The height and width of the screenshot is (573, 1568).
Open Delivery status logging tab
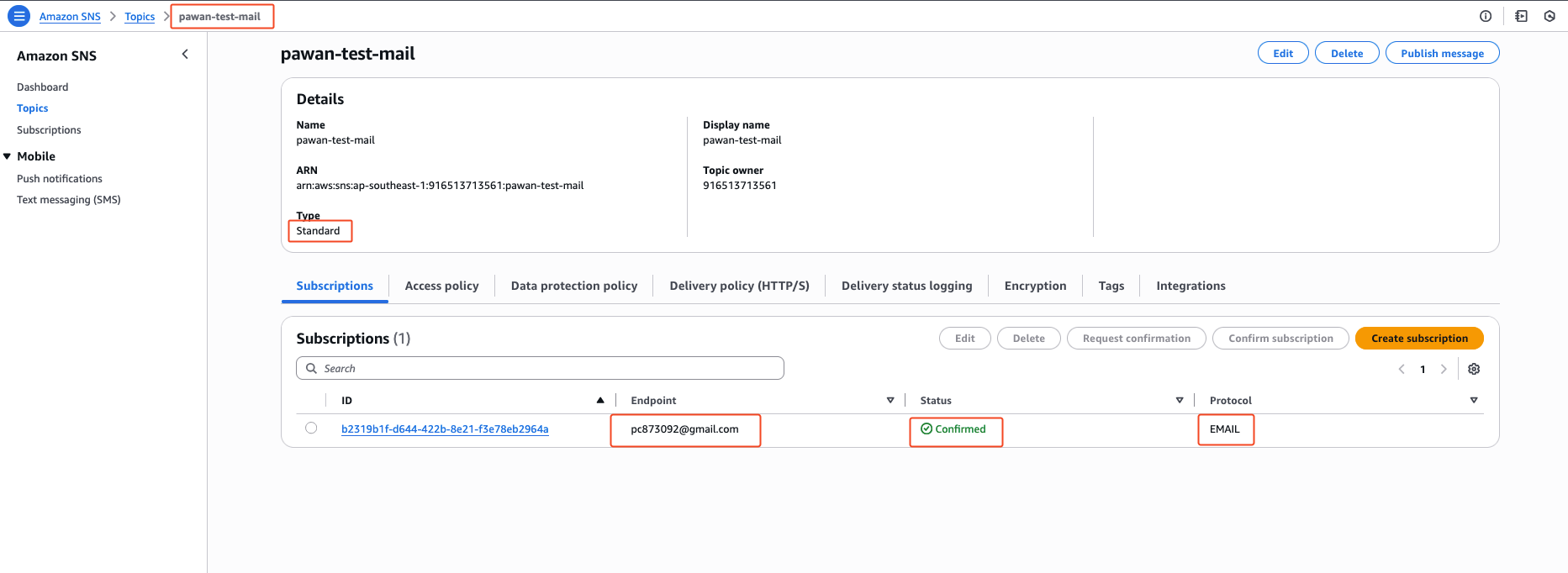[906, 286]
